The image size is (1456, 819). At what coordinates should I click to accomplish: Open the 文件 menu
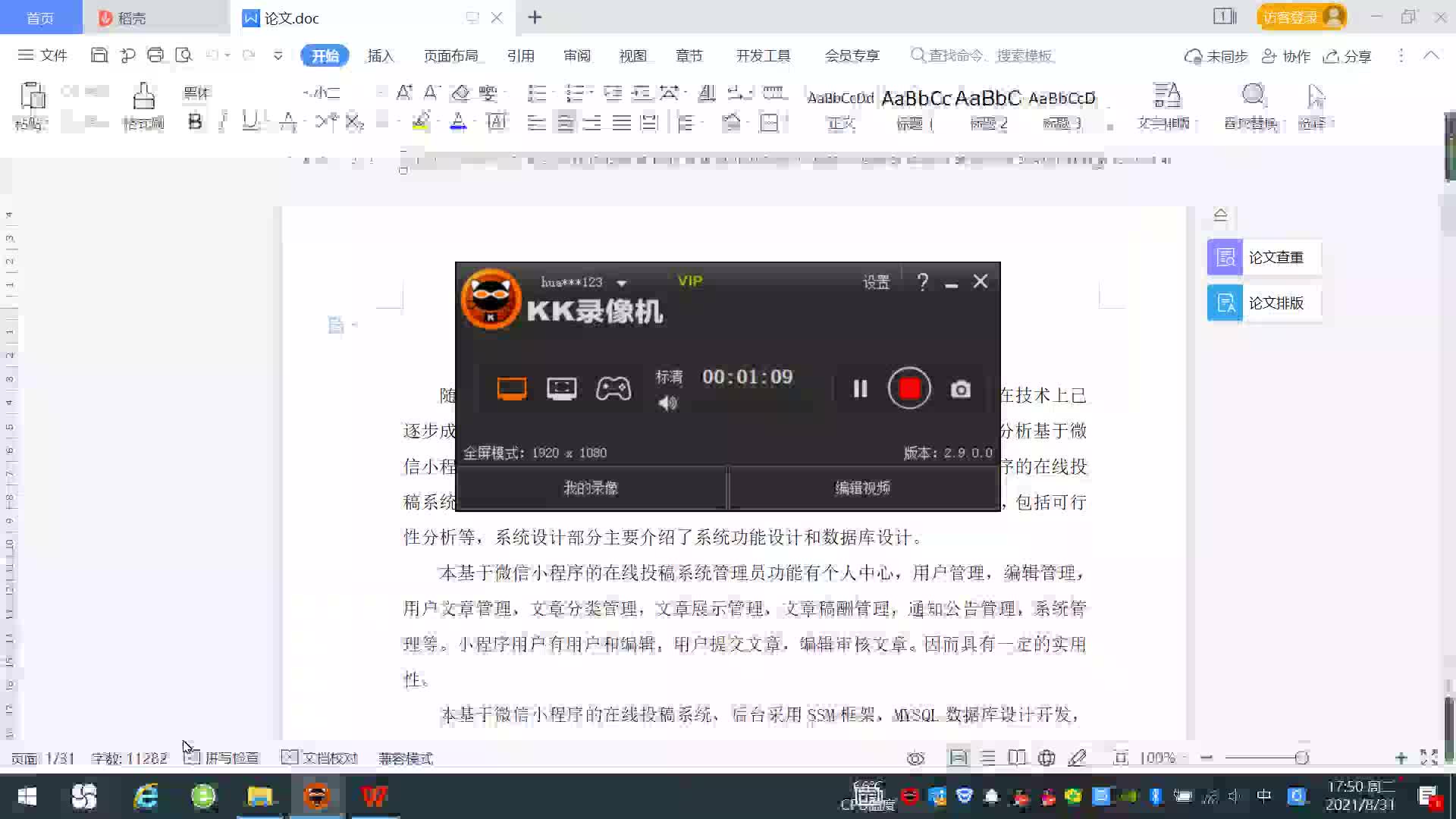tap(43, 55)
